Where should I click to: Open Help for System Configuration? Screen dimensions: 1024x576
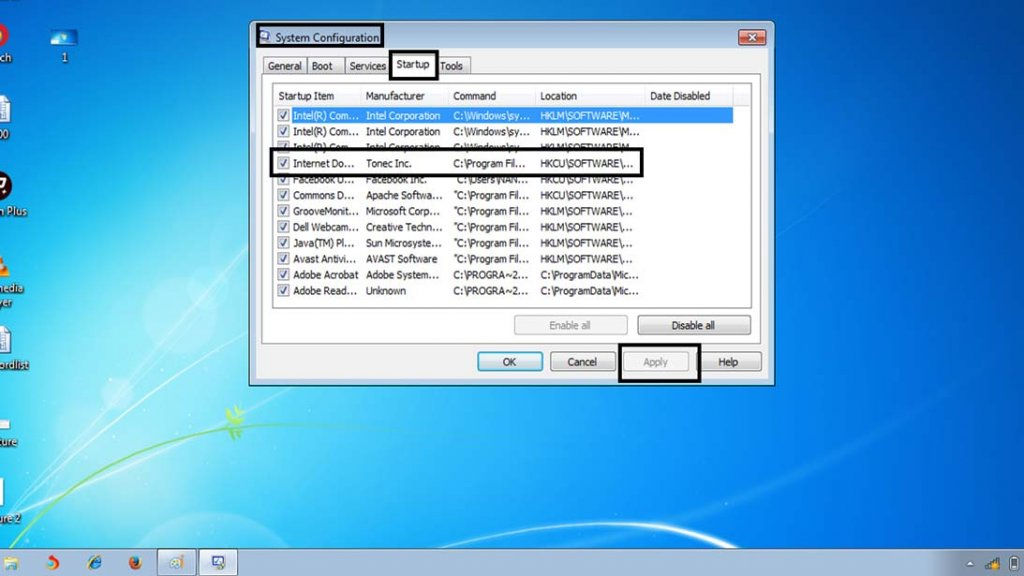click(x=728, y=362)
